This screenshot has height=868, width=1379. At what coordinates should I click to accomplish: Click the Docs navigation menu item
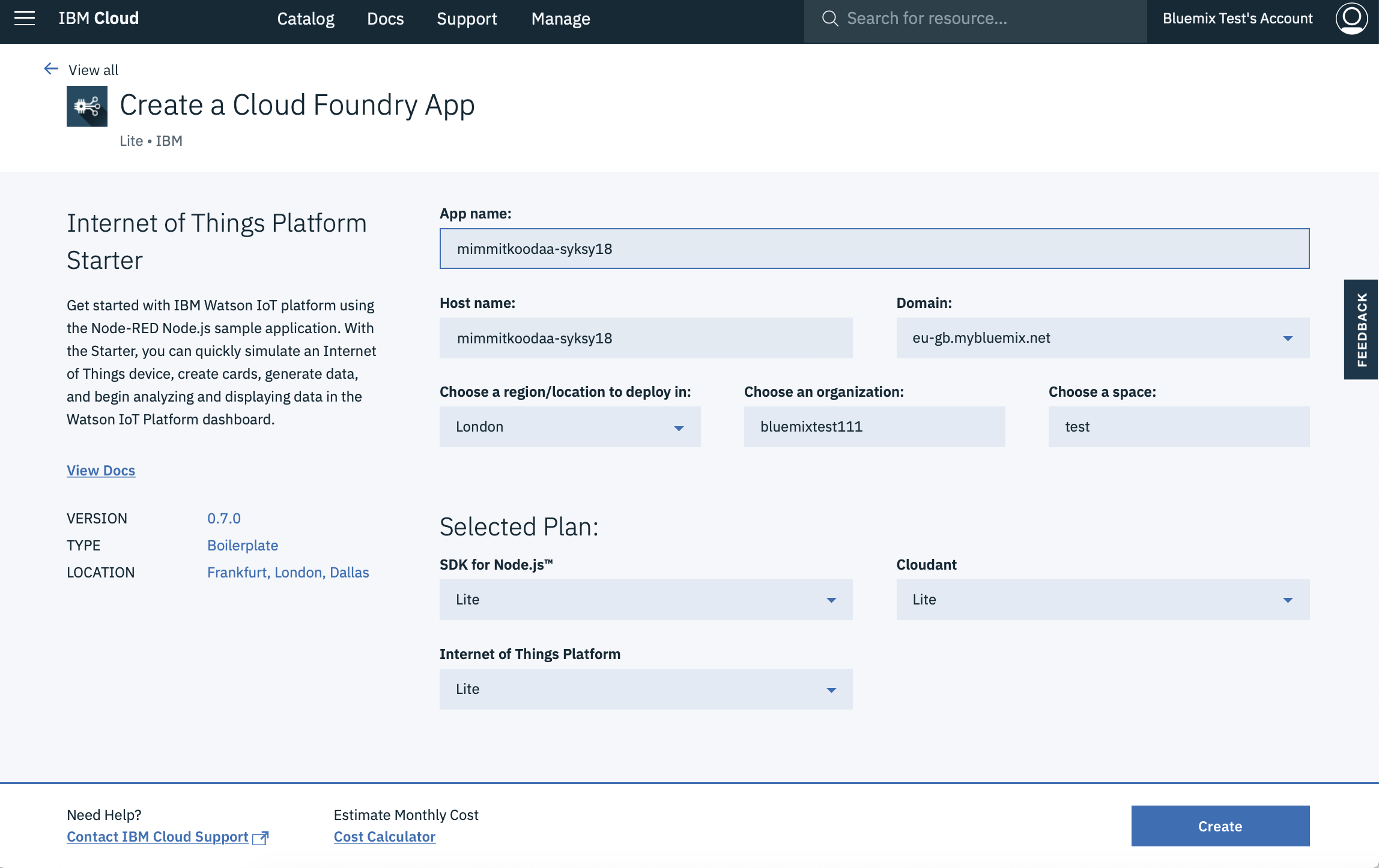click(386, 18)
